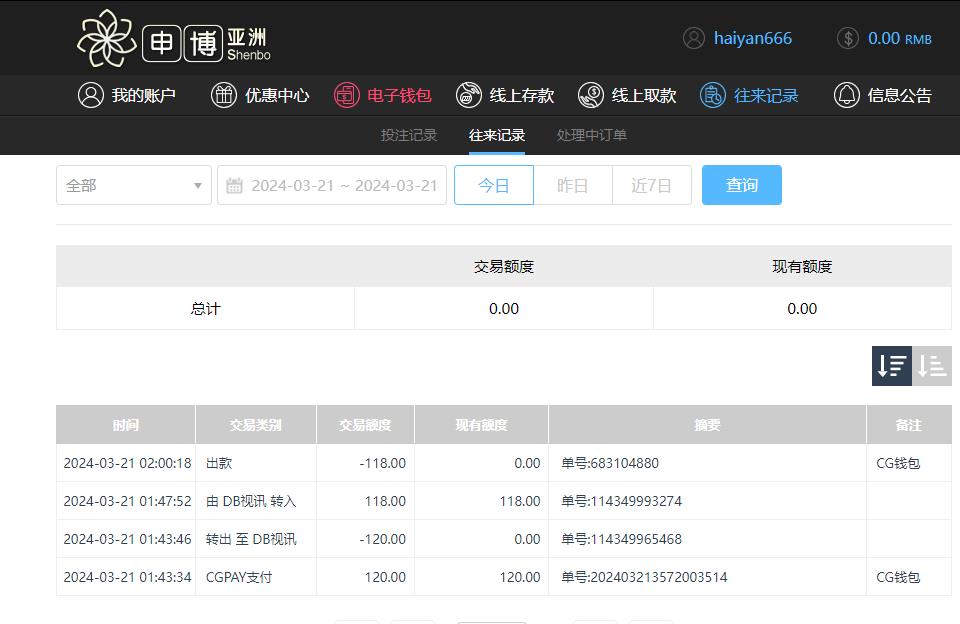This screenshot has height=624, width=960.
Task: Click the 查询 search button
Action: [x=741, y=185]
